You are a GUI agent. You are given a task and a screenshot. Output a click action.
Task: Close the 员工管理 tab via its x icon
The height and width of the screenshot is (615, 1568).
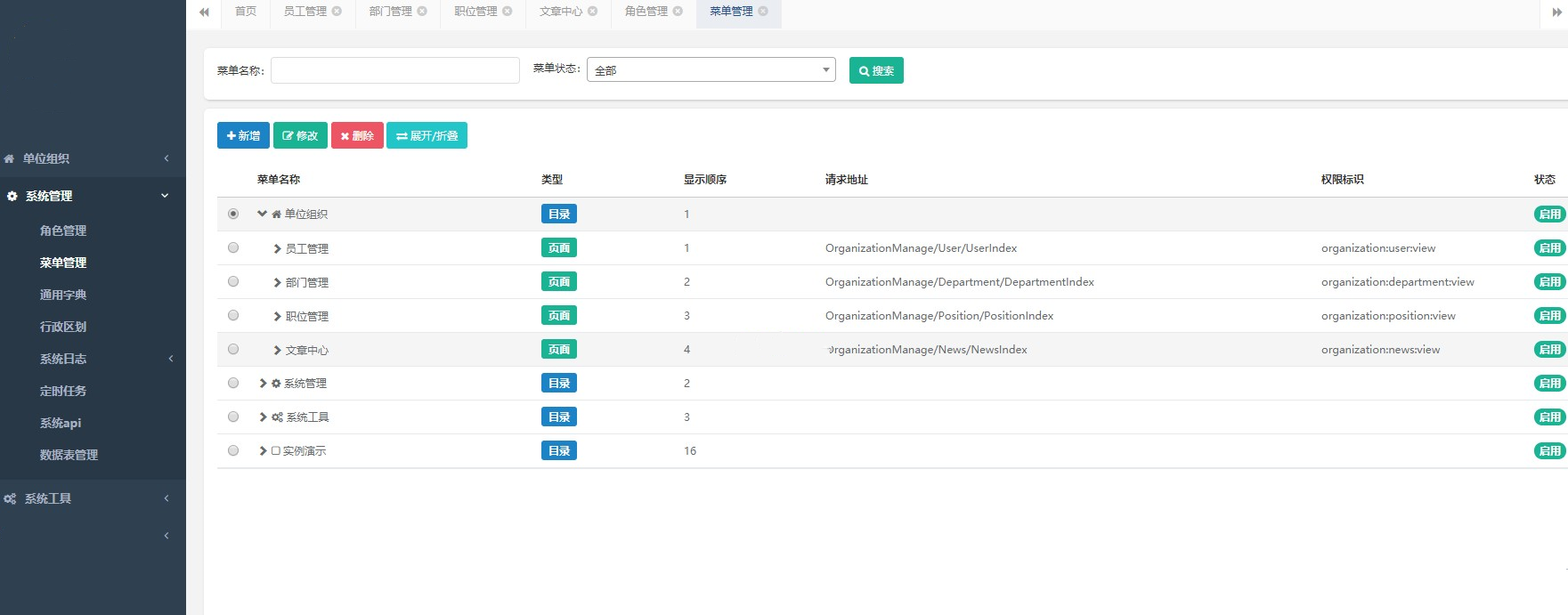[337, 12]
